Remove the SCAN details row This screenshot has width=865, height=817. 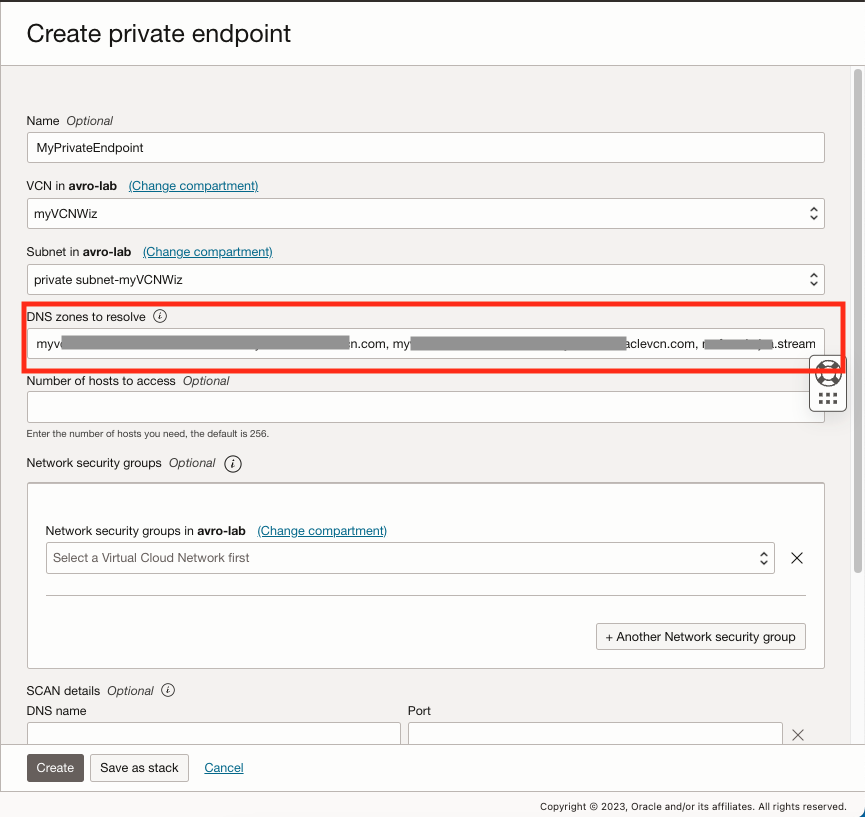pyautogui.click(x=797, y=735)
